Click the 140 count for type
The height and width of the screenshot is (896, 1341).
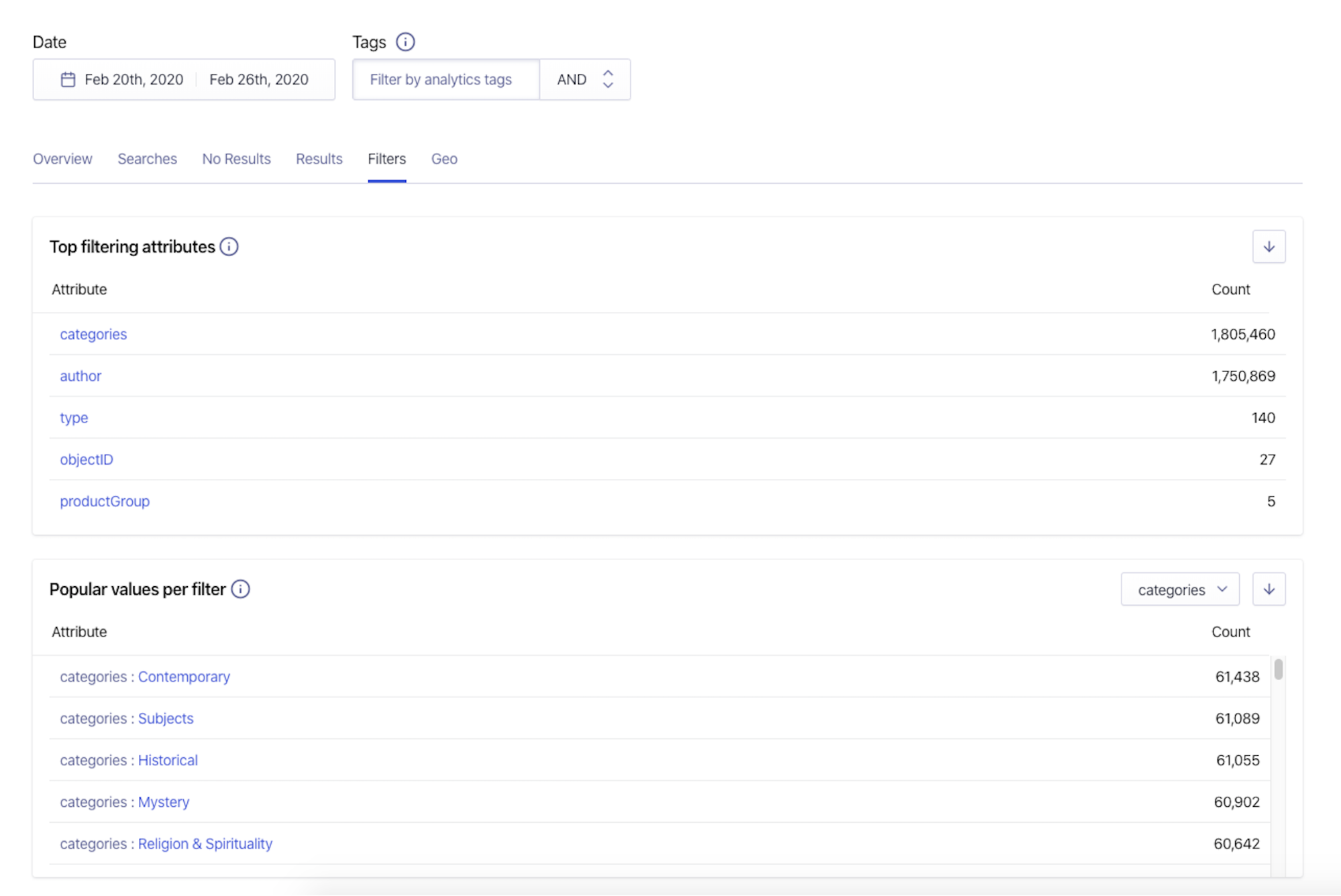coord(1263,418)
